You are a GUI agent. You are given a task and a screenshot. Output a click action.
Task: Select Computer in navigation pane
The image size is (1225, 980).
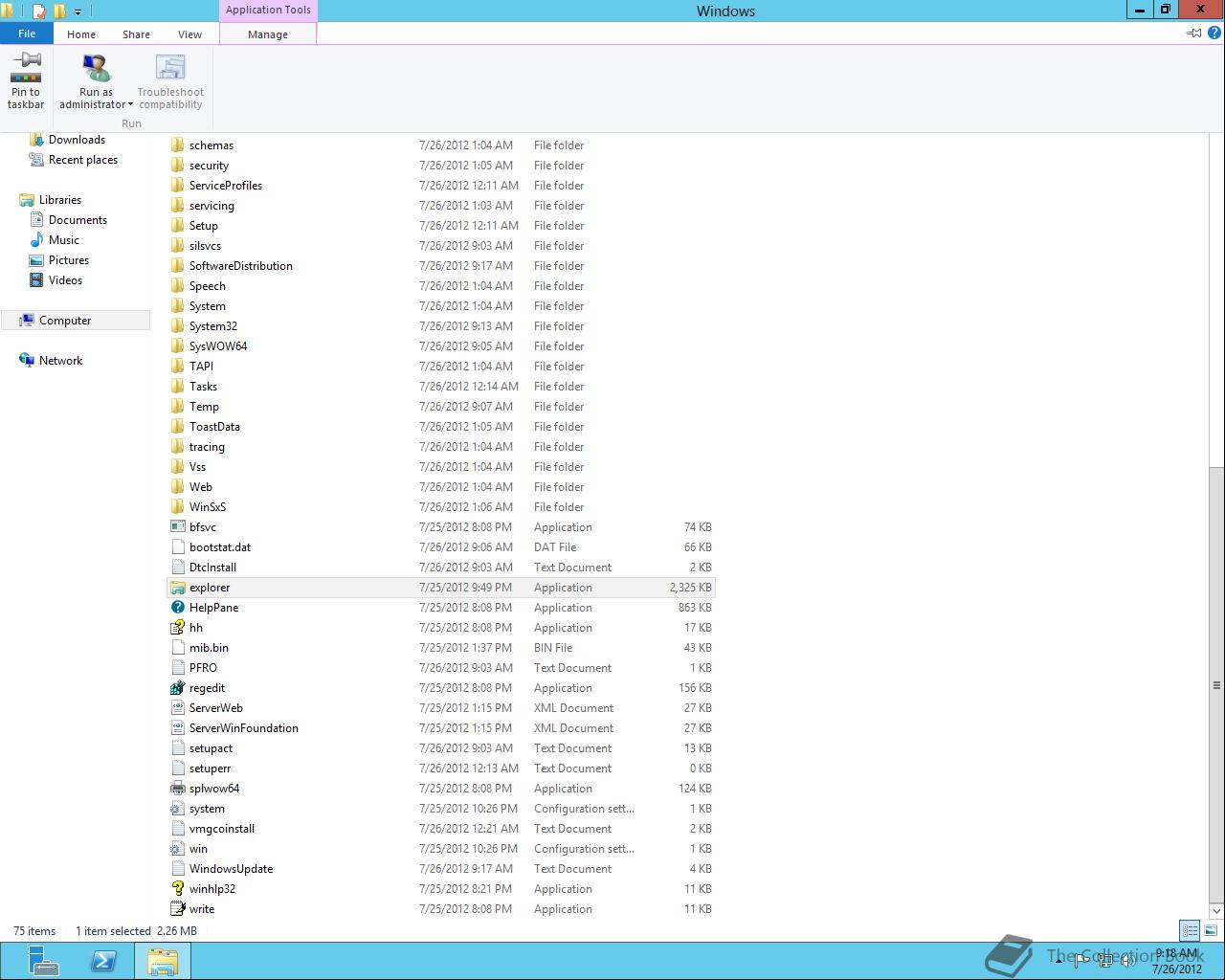(76, 321)
